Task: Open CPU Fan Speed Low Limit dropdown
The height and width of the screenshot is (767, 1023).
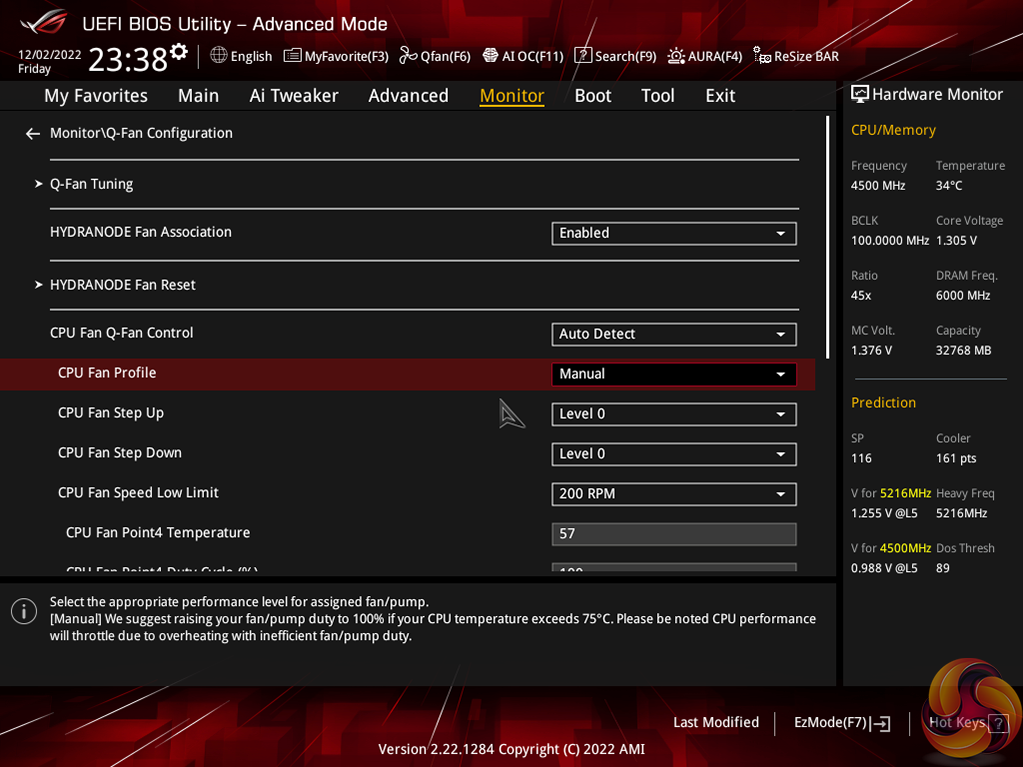Action: pos(673,494)
